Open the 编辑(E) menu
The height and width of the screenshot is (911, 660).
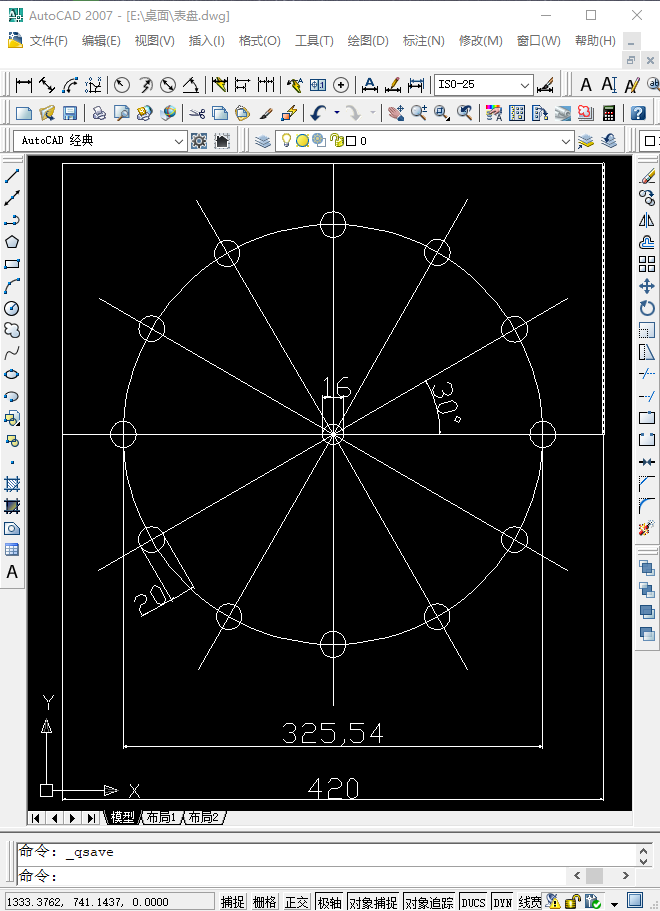(101, 41)
